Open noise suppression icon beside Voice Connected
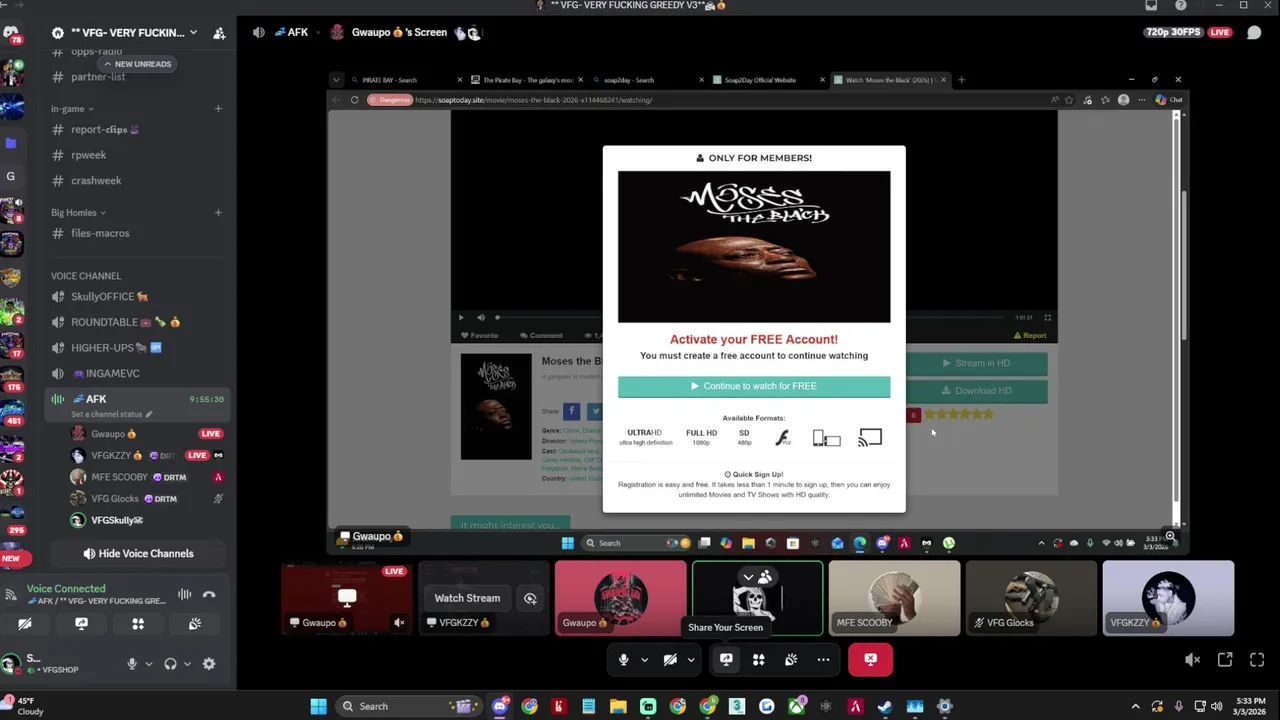 click(184, 594)
